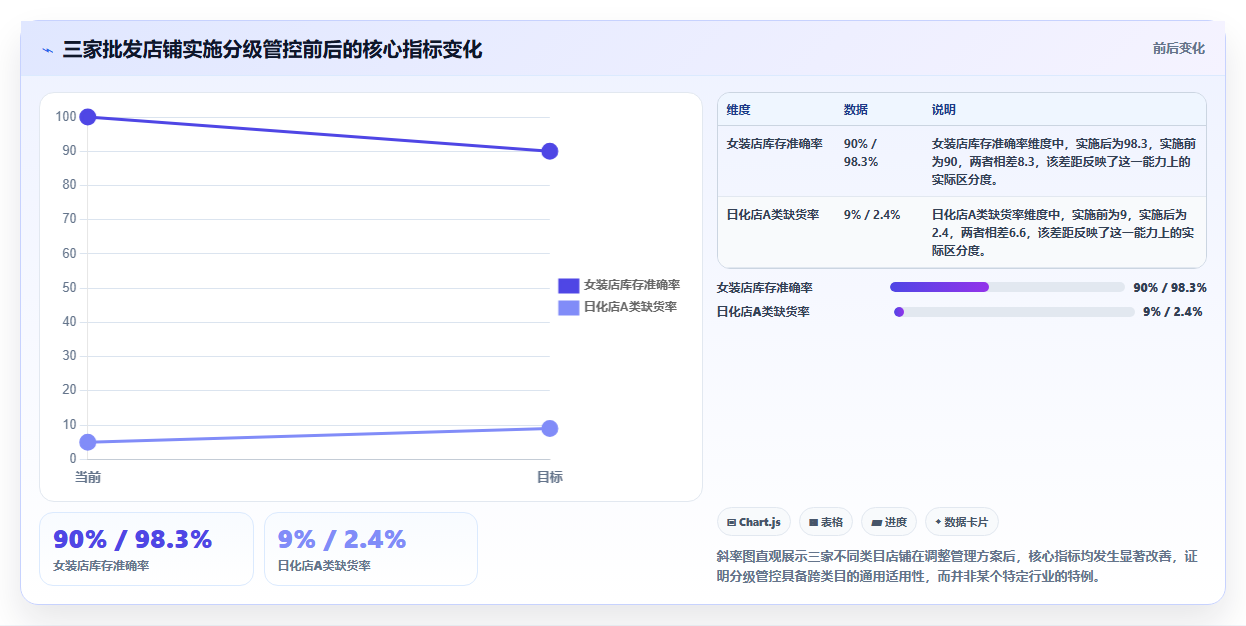The width and height of the screenshot is (1246, 626).
Task: Click the 斜率图 summary paragraph
Action: click(x=957, y=566)
